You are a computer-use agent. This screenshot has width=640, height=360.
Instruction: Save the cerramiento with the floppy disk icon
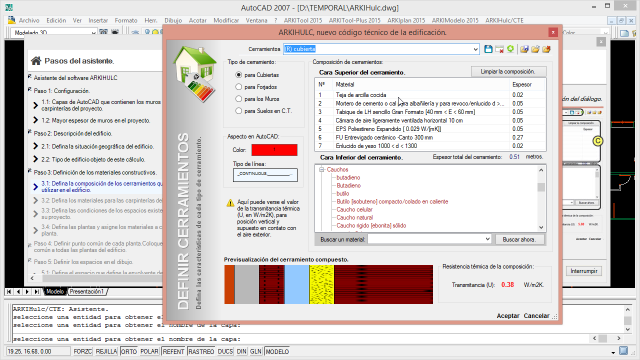coord(488,49)
